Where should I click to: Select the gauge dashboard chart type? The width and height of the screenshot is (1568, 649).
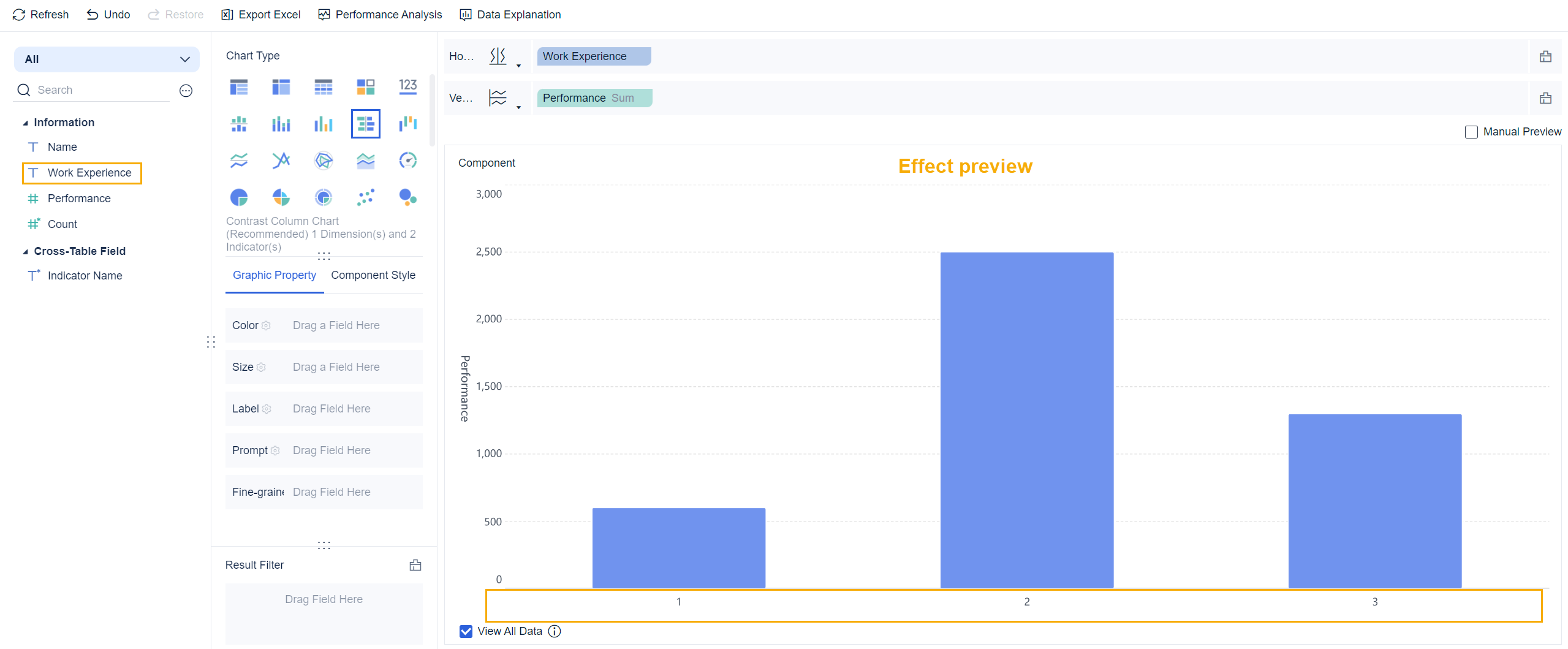click(x=407, y=161)
